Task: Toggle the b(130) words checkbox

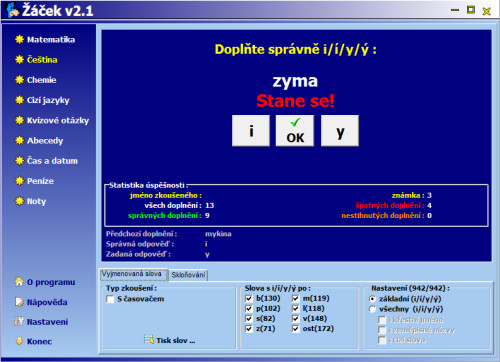Action: click(x=248, y=298)
